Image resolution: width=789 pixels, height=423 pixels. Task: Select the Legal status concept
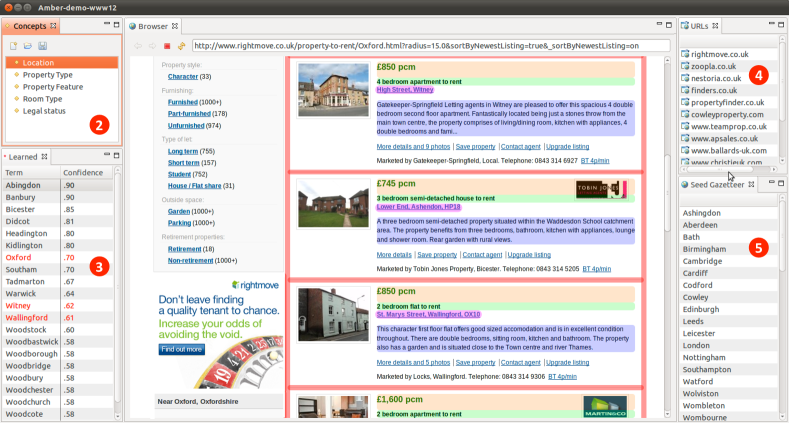click(45, 111)
